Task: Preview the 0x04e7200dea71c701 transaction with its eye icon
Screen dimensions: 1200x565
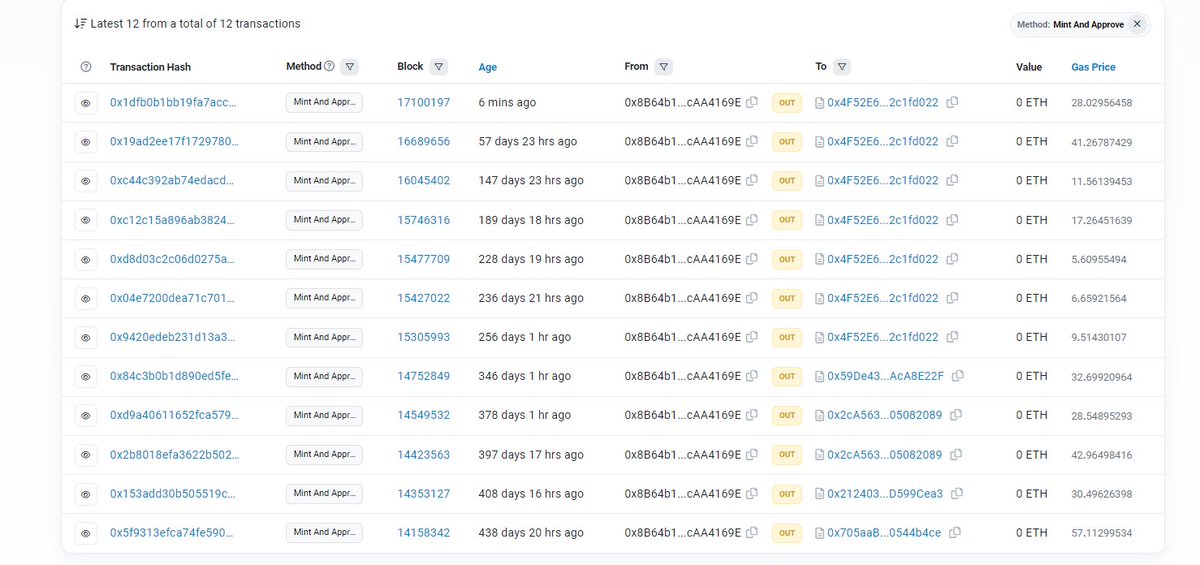Action: tap(86, 298)
